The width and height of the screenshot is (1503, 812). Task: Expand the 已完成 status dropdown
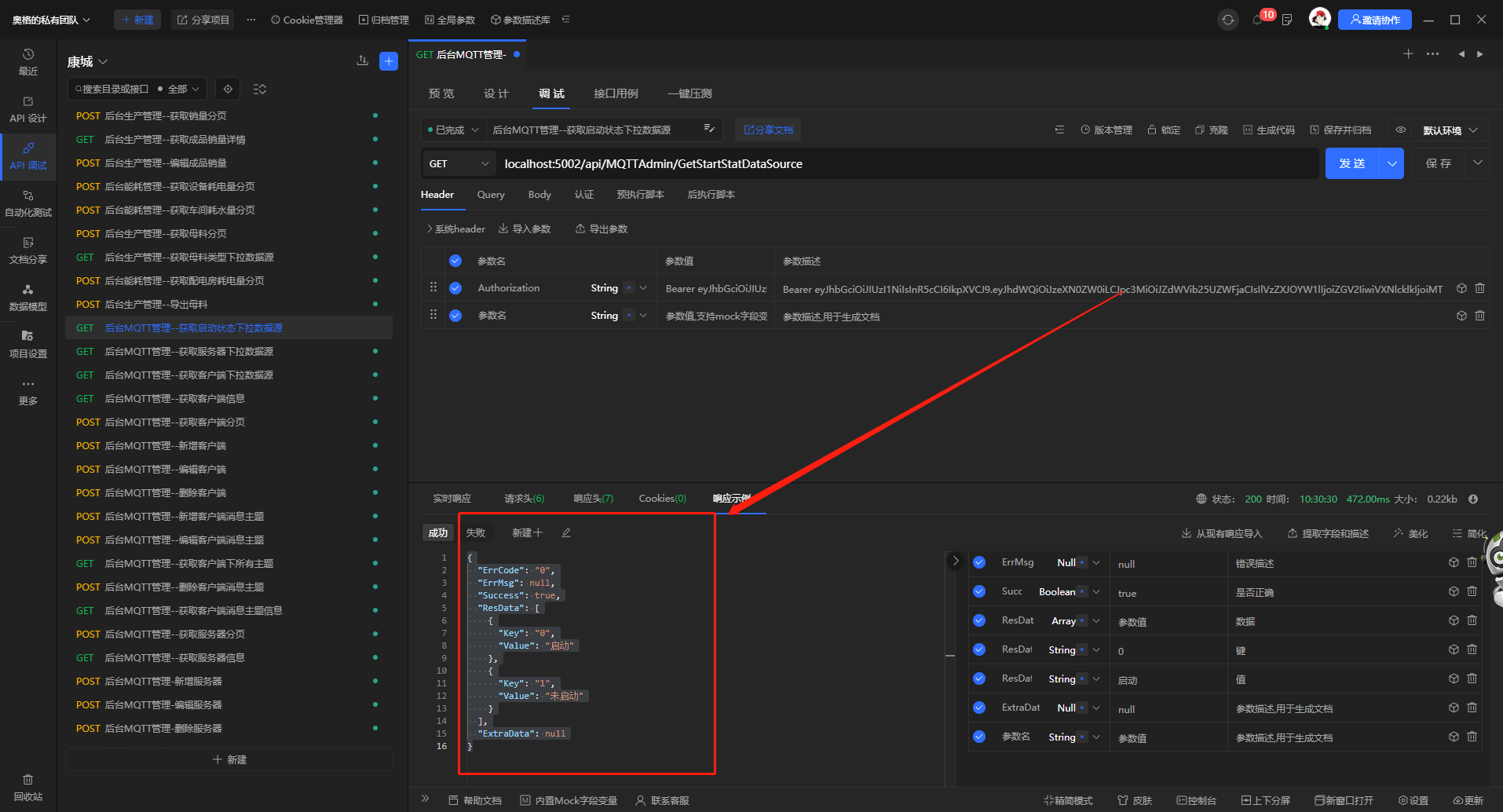pyautogui.click(x=453, y=130)
